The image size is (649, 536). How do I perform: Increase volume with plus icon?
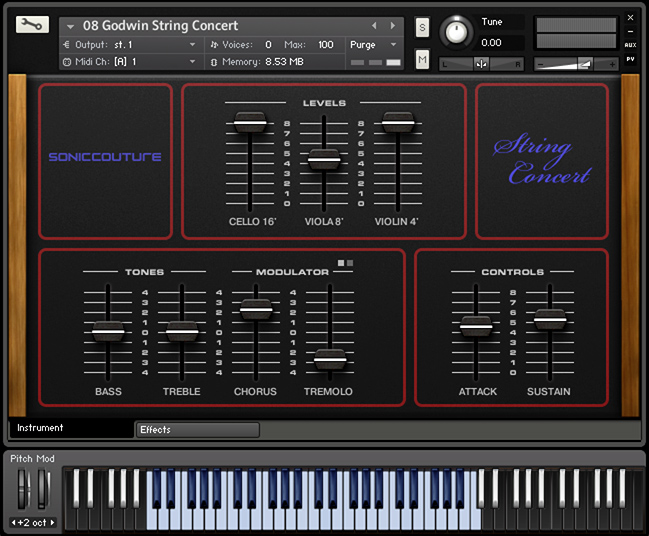612,65
